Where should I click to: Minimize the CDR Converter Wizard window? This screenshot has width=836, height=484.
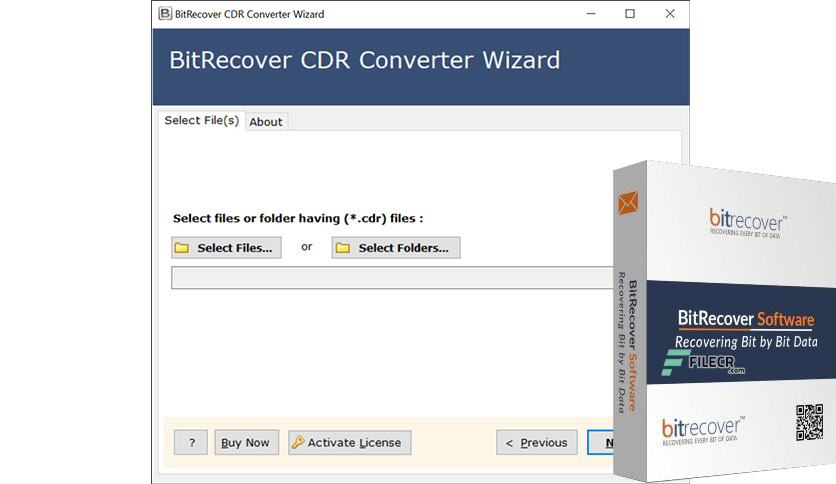tap(591, 14)
